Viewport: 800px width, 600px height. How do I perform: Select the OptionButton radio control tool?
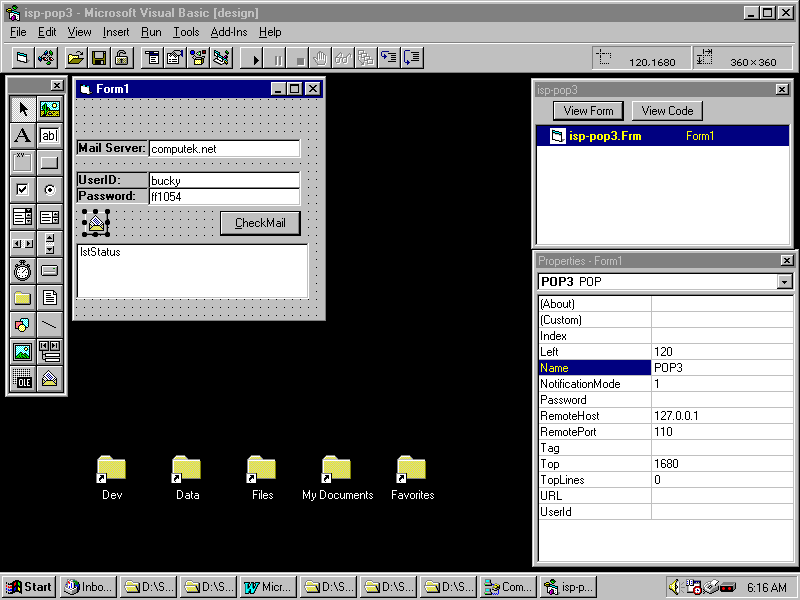(x=49, y=190)
